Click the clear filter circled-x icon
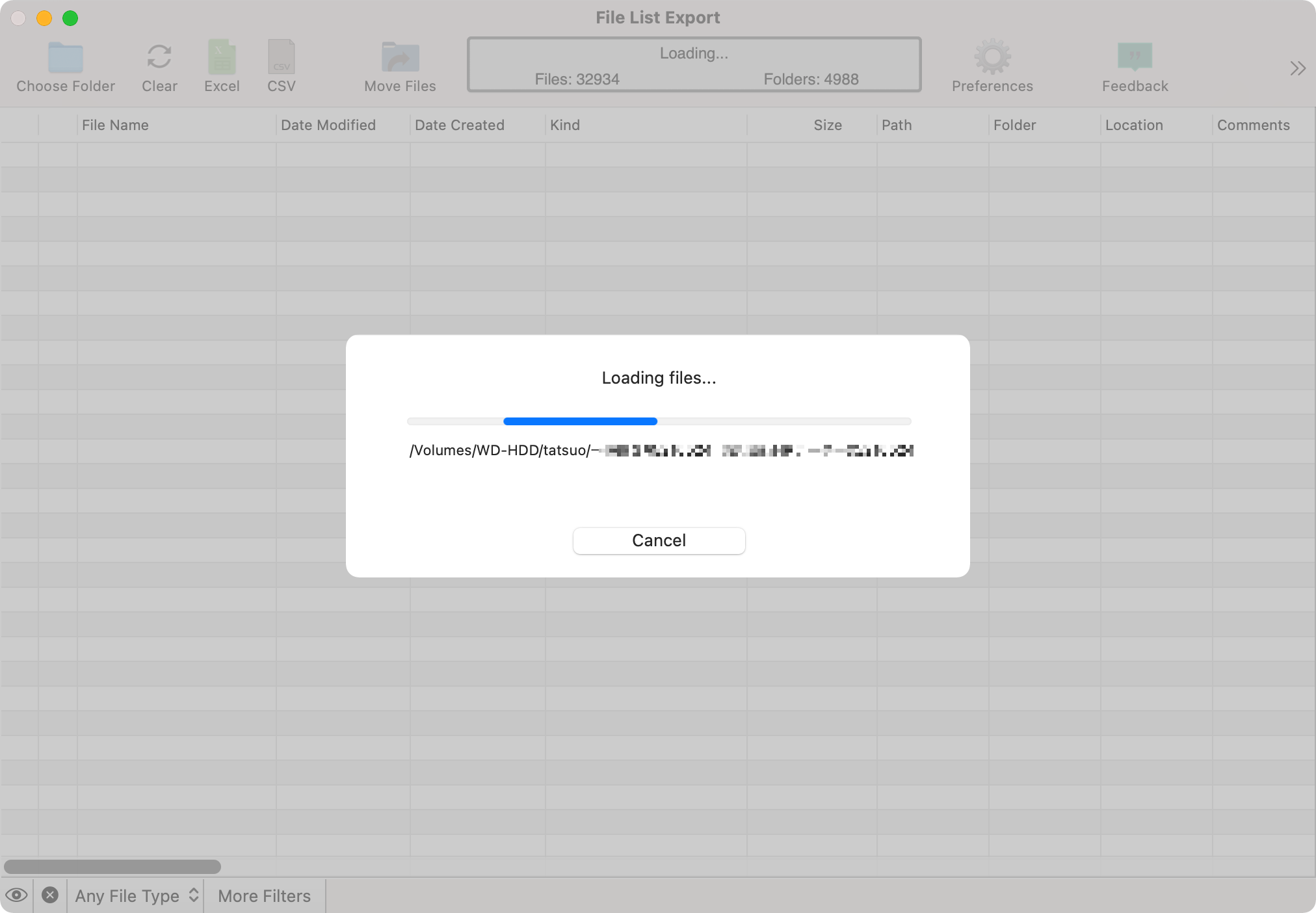This screenshot has width=1316, height=913. pyautogui.click(x=51, y=895)
